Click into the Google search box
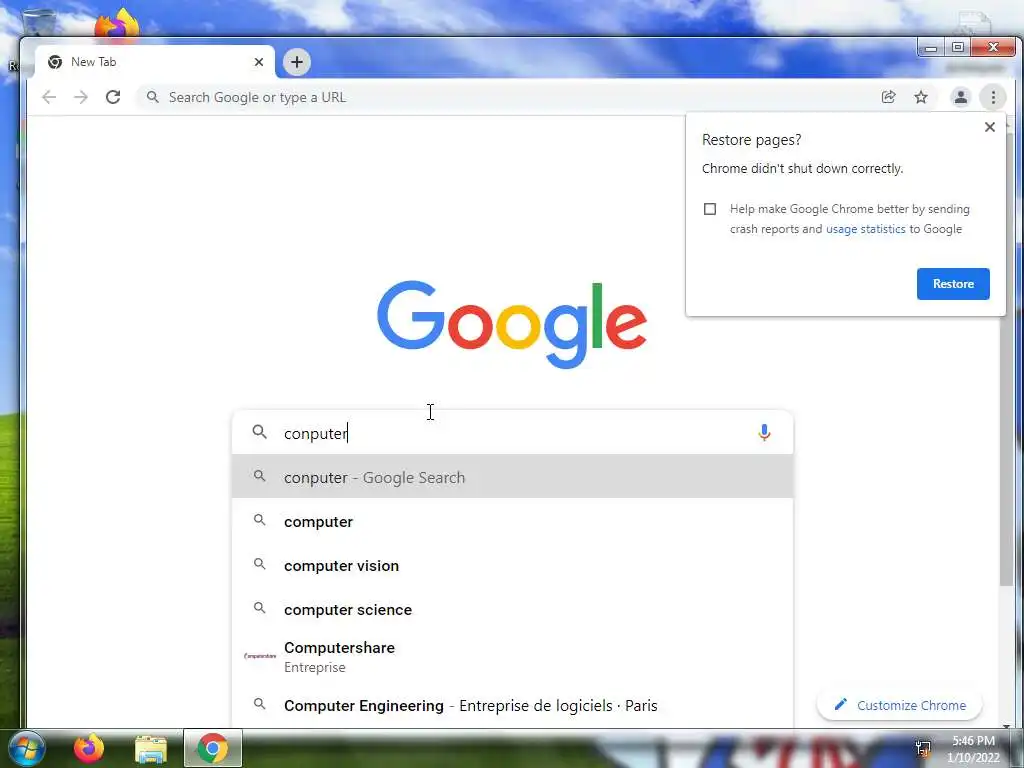Screen dimensions: 1024x768 click(513, 432)
